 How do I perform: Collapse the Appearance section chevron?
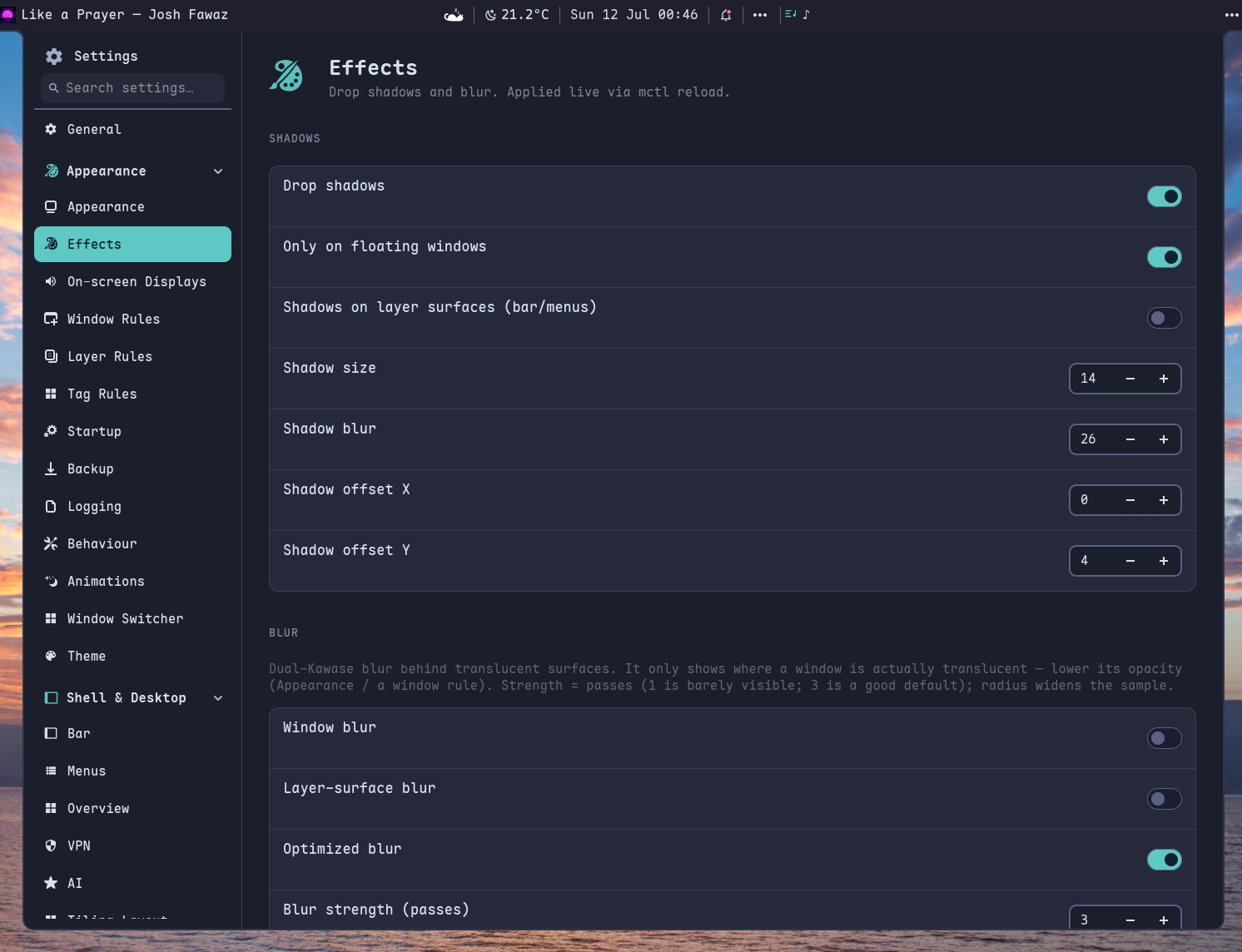(x=218, y=171)
